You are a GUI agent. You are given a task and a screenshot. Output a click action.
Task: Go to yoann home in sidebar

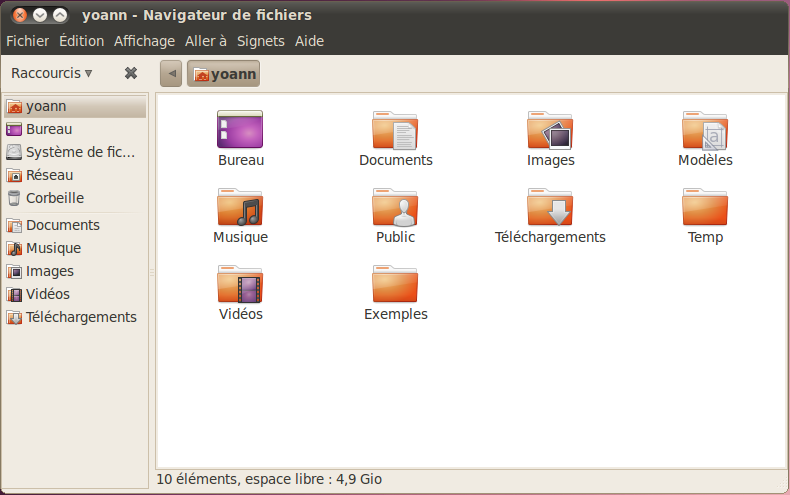click(x=75, y=106)
